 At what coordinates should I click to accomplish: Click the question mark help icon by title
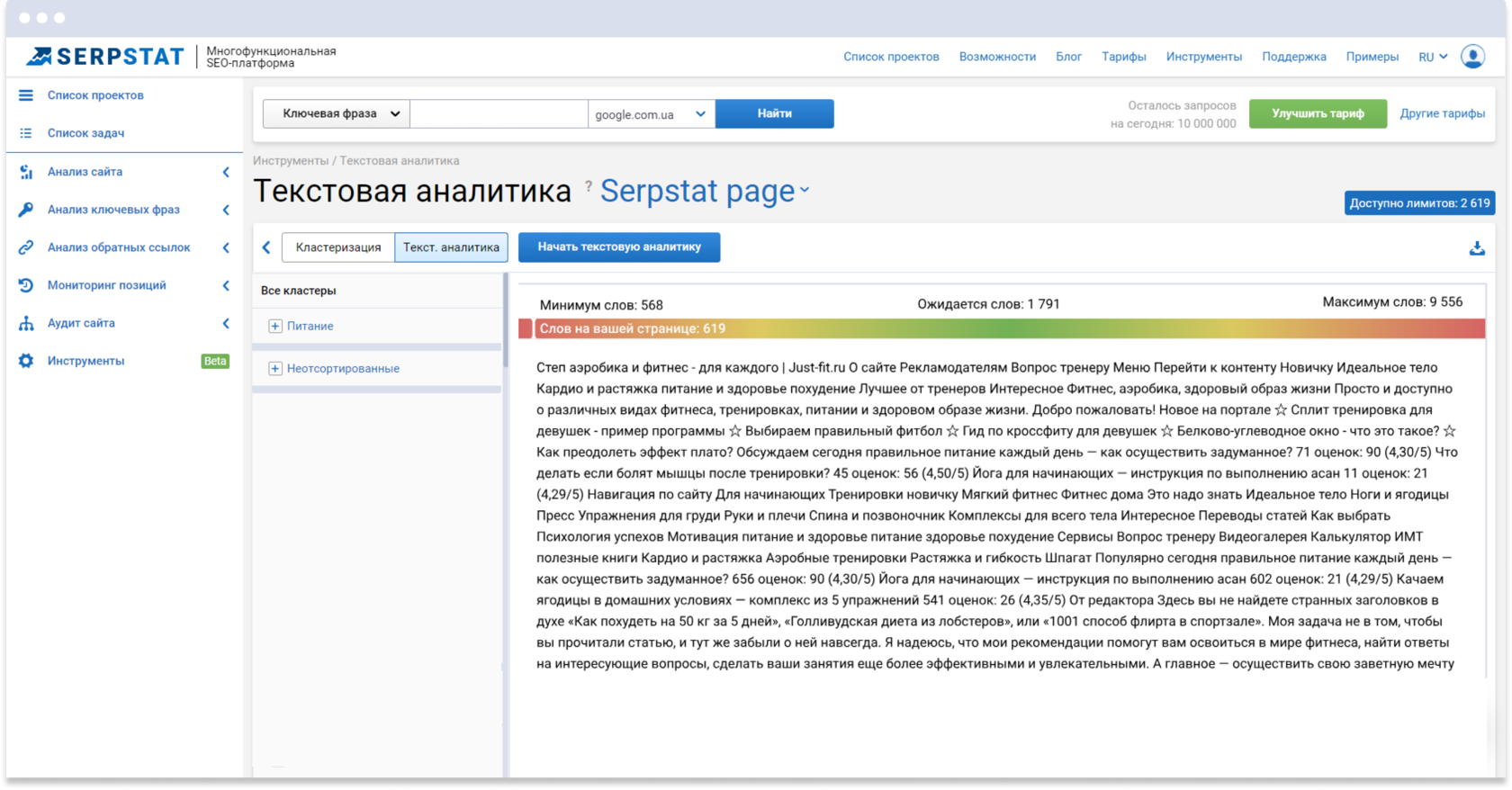click(x=589, y=185)
